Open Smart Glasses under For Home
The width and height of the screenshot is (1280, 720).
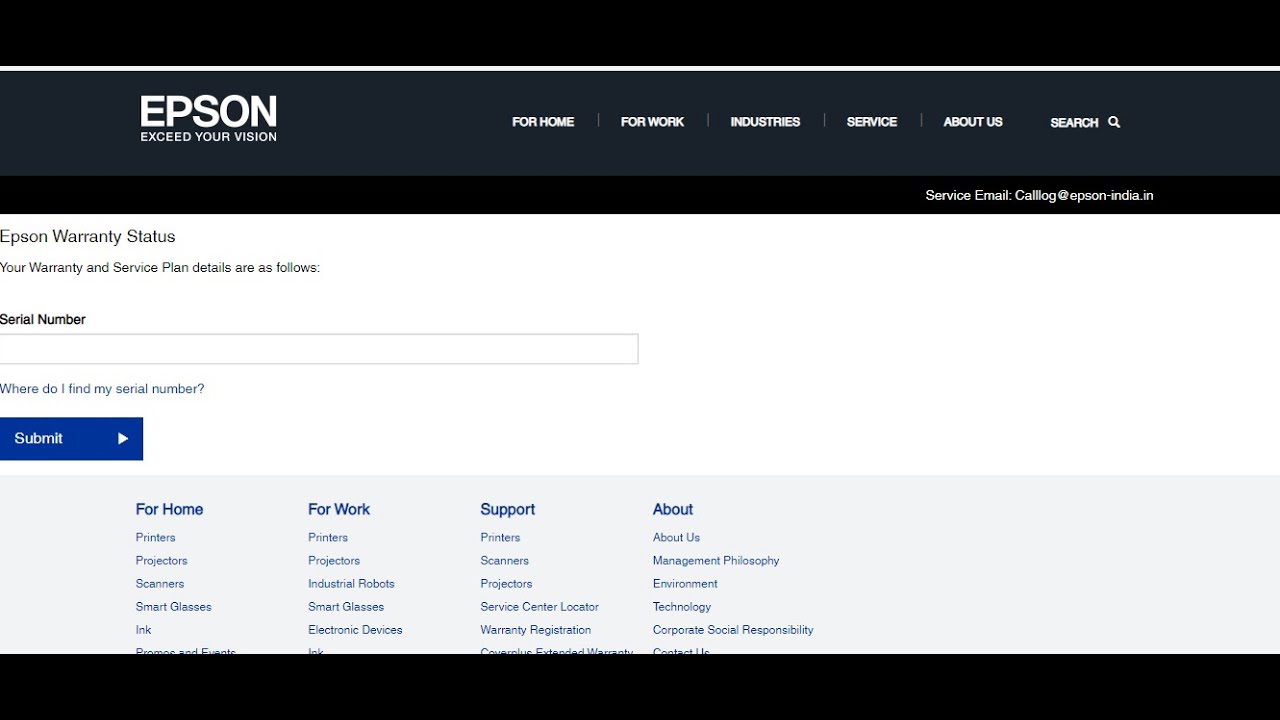point(173,607)
